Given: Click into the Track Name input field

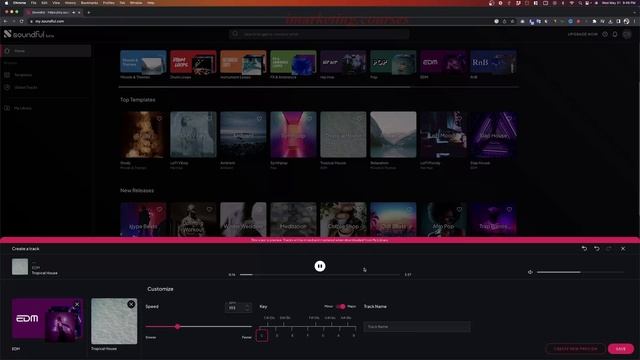Looking at the screenshot, I should pyautogui.click(x=417, y=327).
